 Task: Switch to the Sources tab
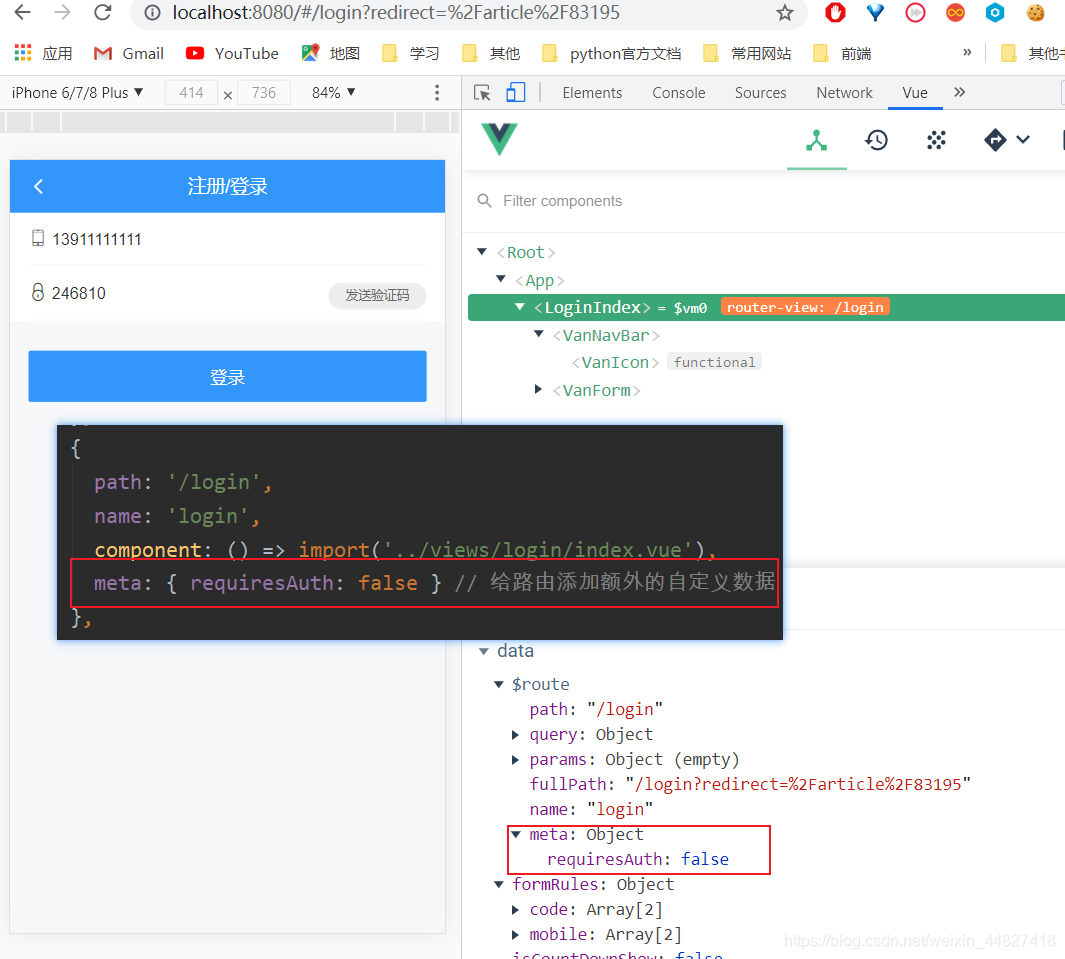[x=761, y=92]
